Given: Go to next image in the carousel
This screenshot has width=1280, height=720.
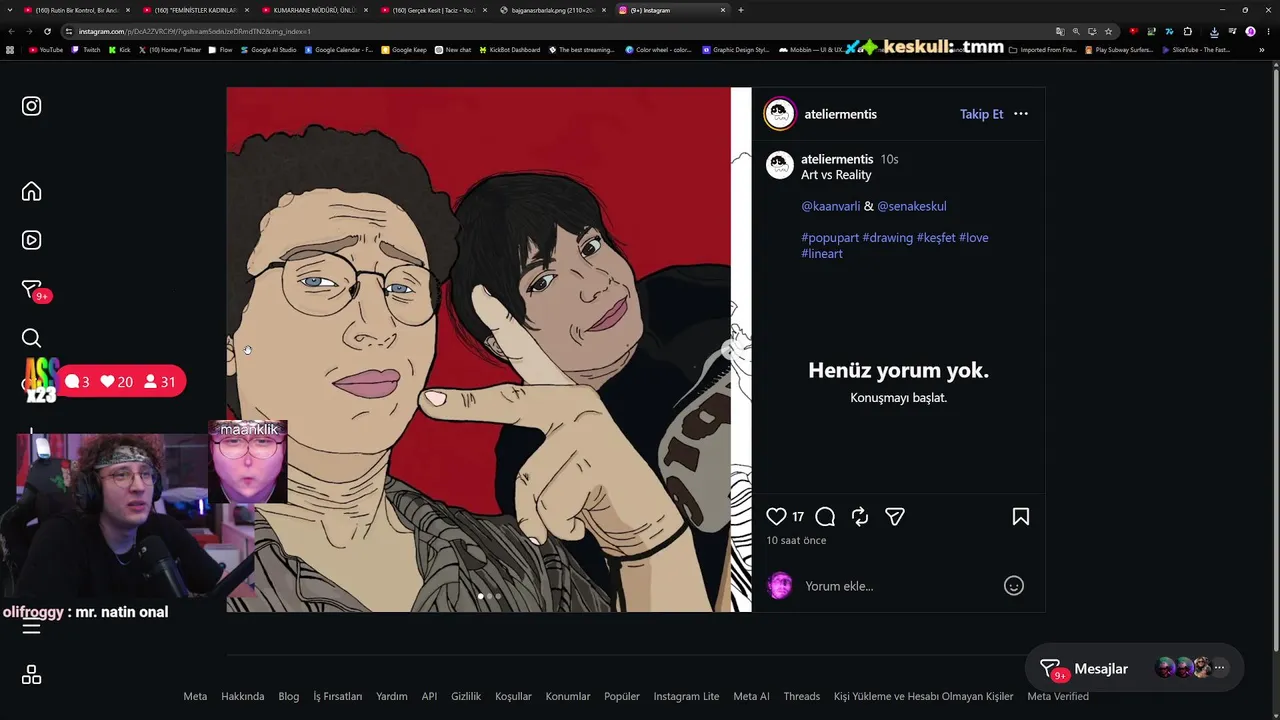Looking at the screenshot, I should click(x=730, y=351).
